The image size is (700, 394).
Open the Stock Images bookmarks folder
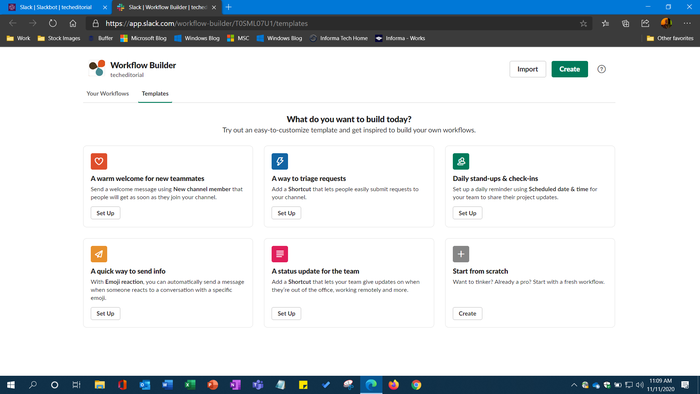point(59,38)
